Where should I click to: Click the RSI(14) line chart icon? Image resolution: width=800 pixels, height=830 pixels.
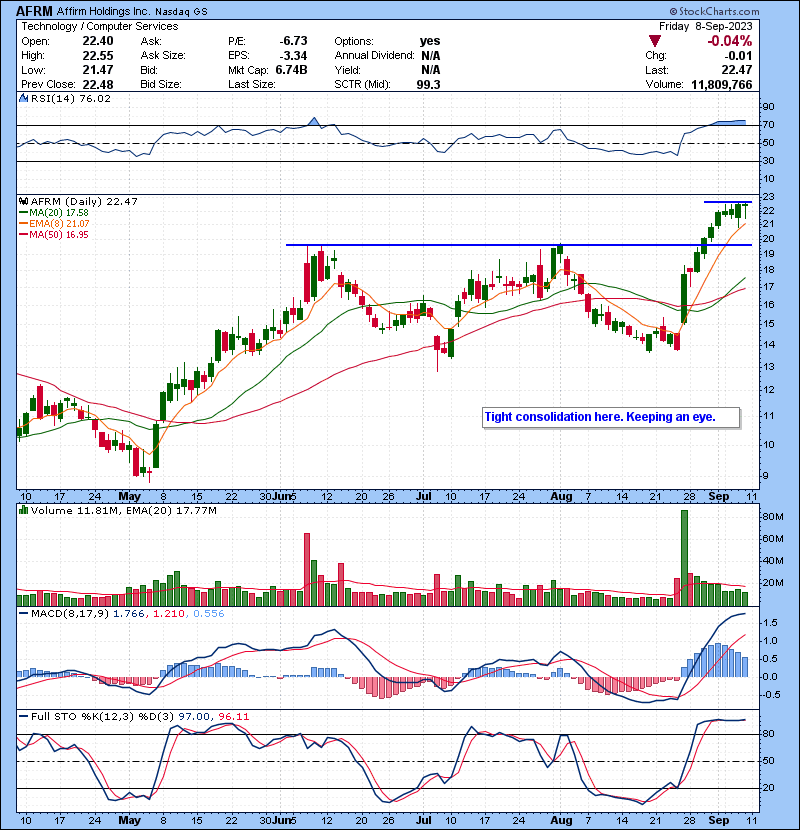pos(23,98)
